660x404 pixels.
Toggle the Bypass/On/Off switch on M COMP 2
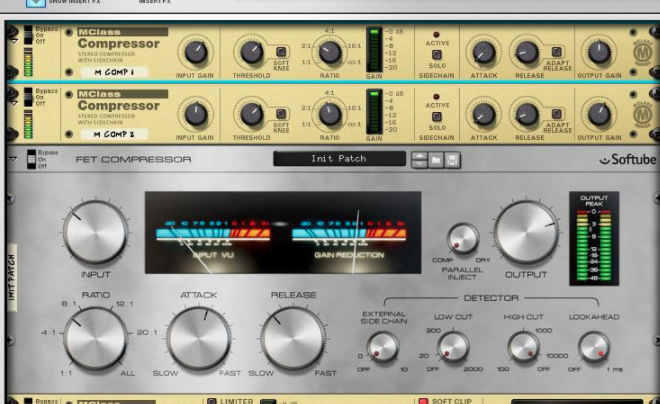28,97
